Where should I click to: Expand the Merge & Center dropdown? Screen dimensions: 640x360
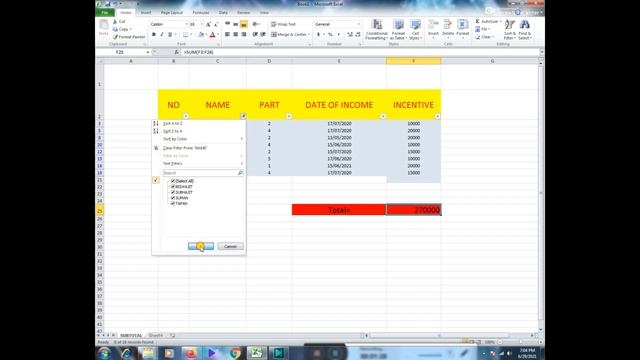pyautogui.click(x=309, y=35)
